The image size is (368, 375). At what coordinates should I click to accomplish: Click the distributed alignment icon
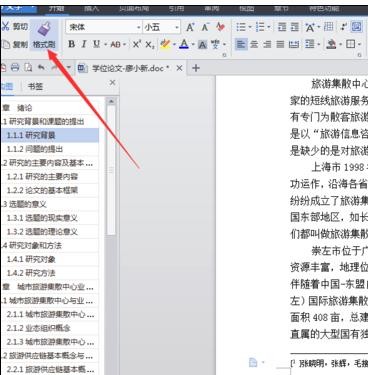[x=294, y=44]
